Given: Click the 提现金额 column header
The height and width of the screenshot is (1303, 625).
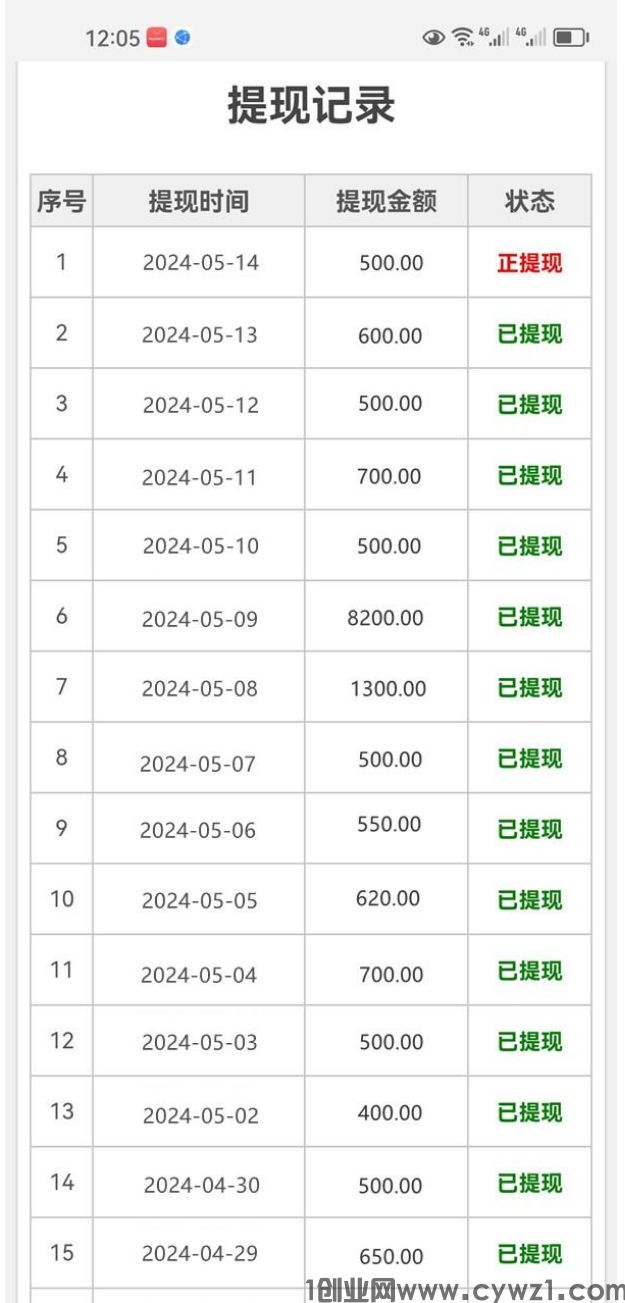Looking at the screenshot, I should click(386, 201).
